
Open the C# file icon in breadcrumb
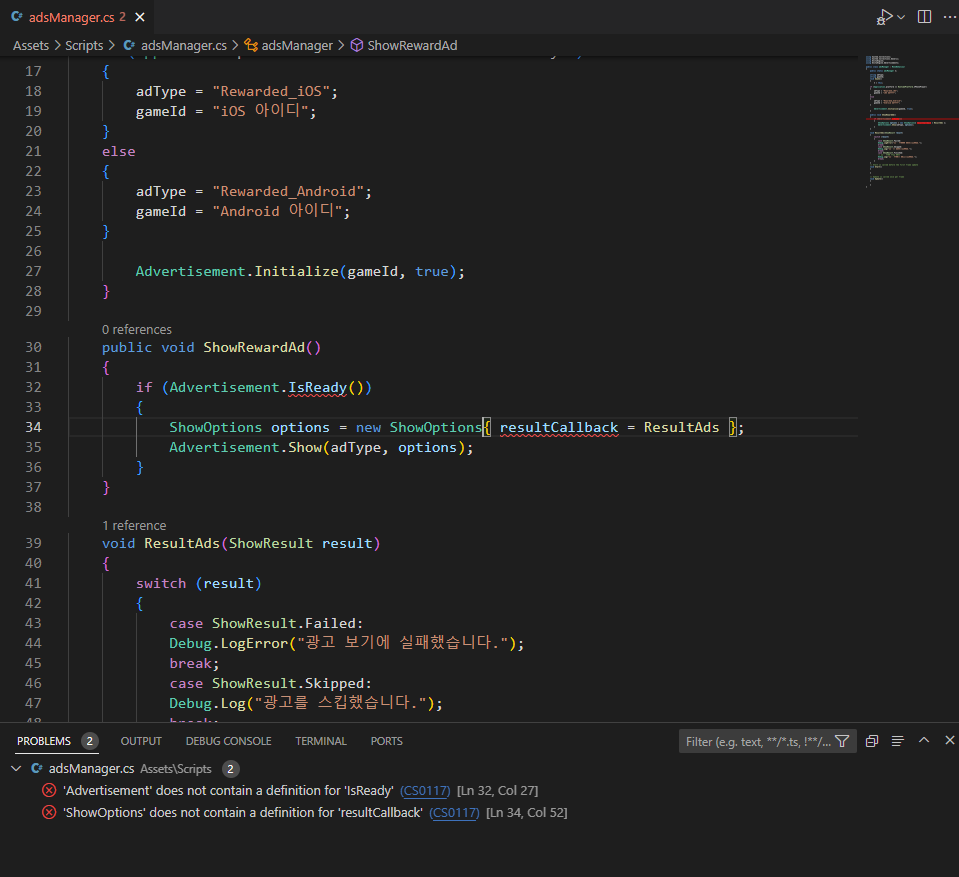[130, 46]
